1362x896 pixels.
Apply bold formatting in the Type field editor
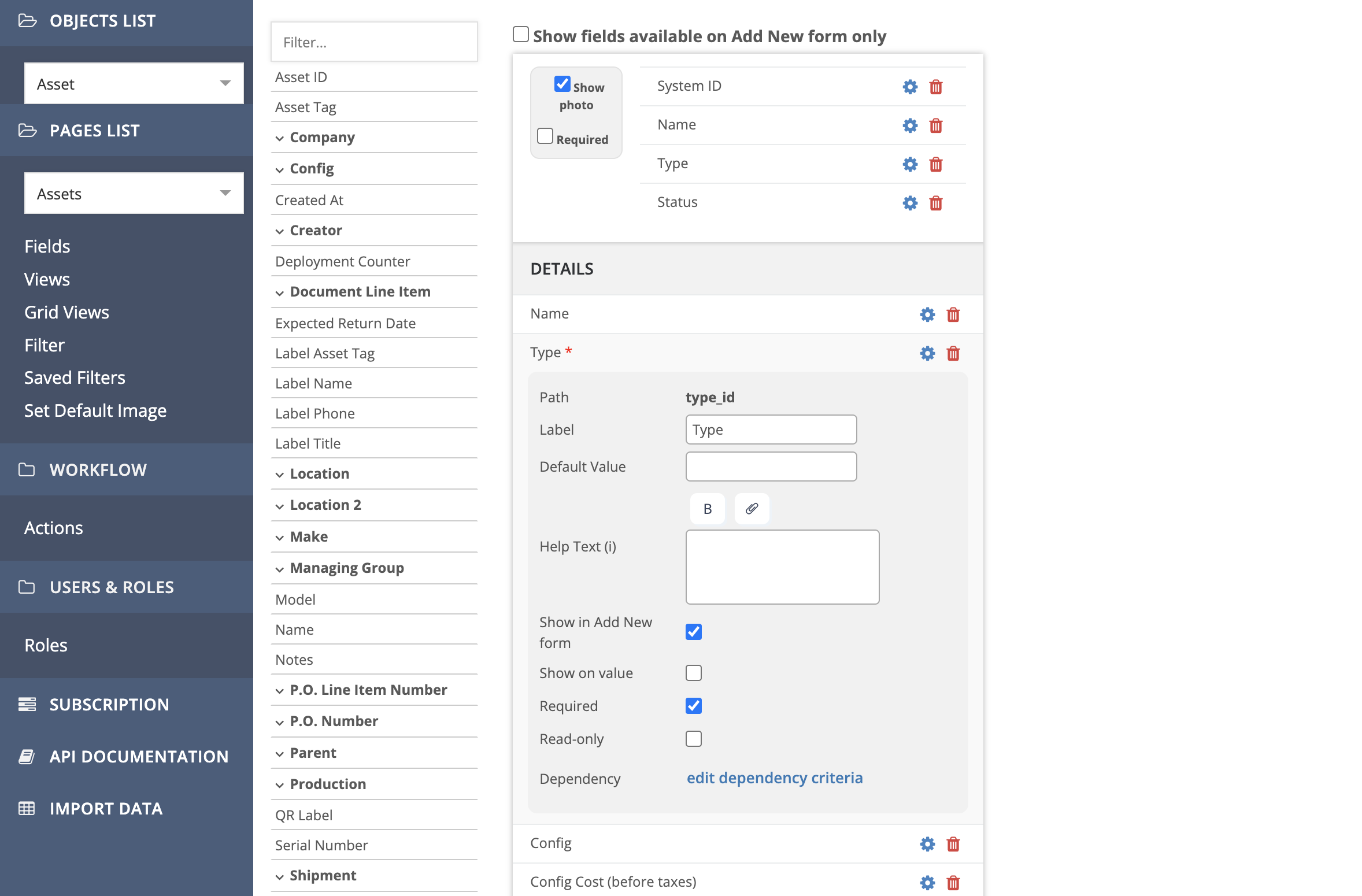(707, 508)
